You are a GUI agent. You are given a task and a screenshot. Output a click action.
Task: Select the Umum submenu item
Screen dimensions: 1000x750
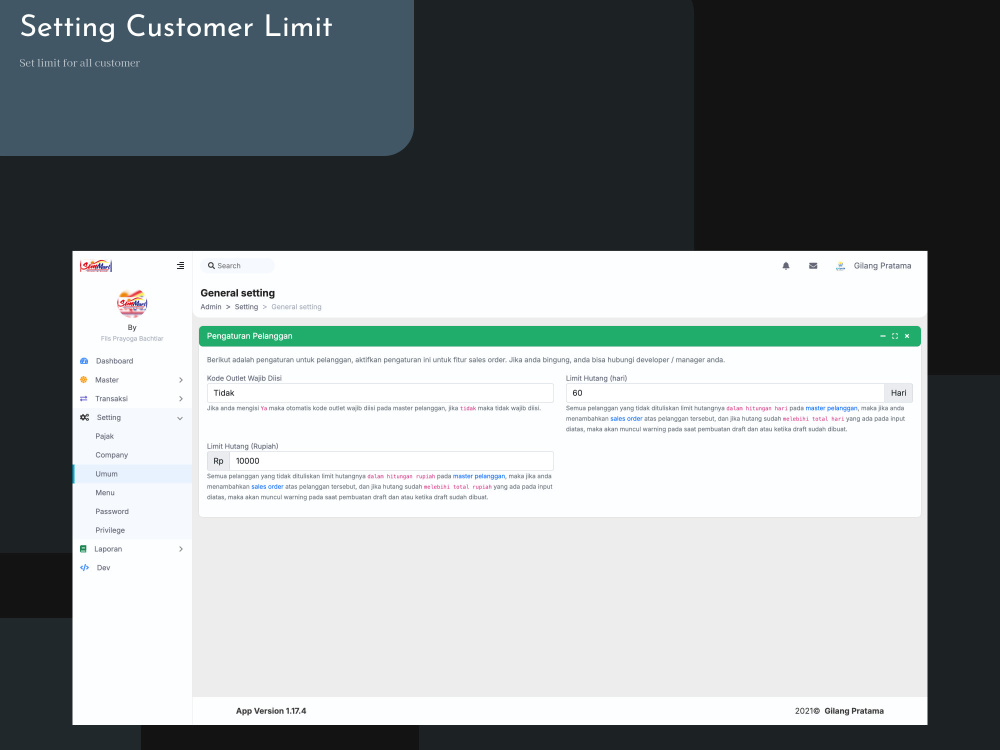(132, 474)
